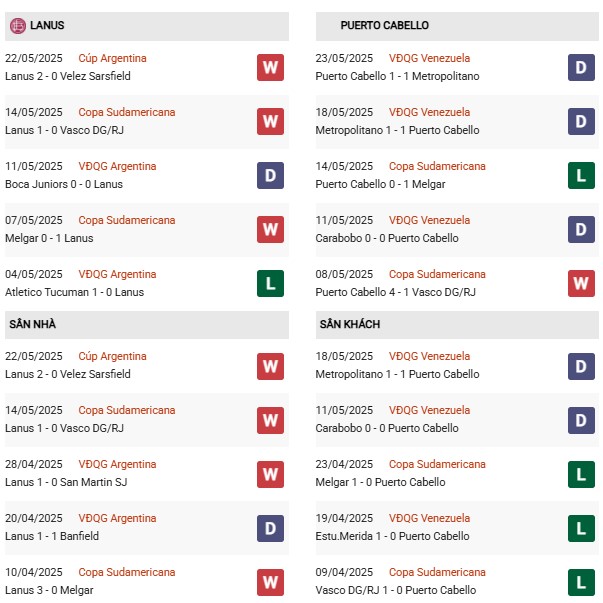Image resolution: width=603 pixels, height=603 pixels.
Task: Click the W badge for Puerto Cabello 4-1 Vasco
Action: (581, 283)
